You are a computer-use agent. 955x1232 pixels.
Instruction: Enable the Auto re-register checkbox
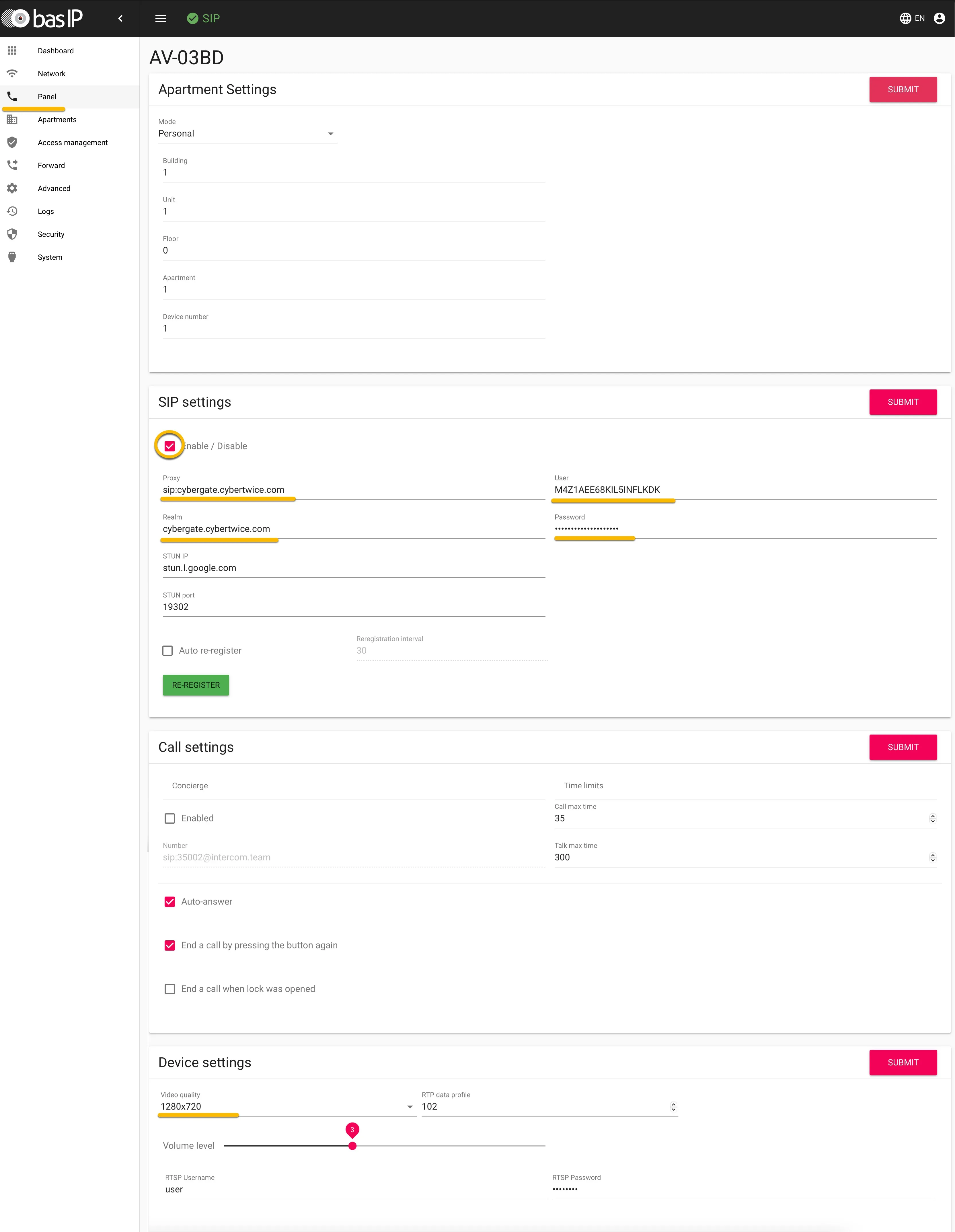(167, 650)
